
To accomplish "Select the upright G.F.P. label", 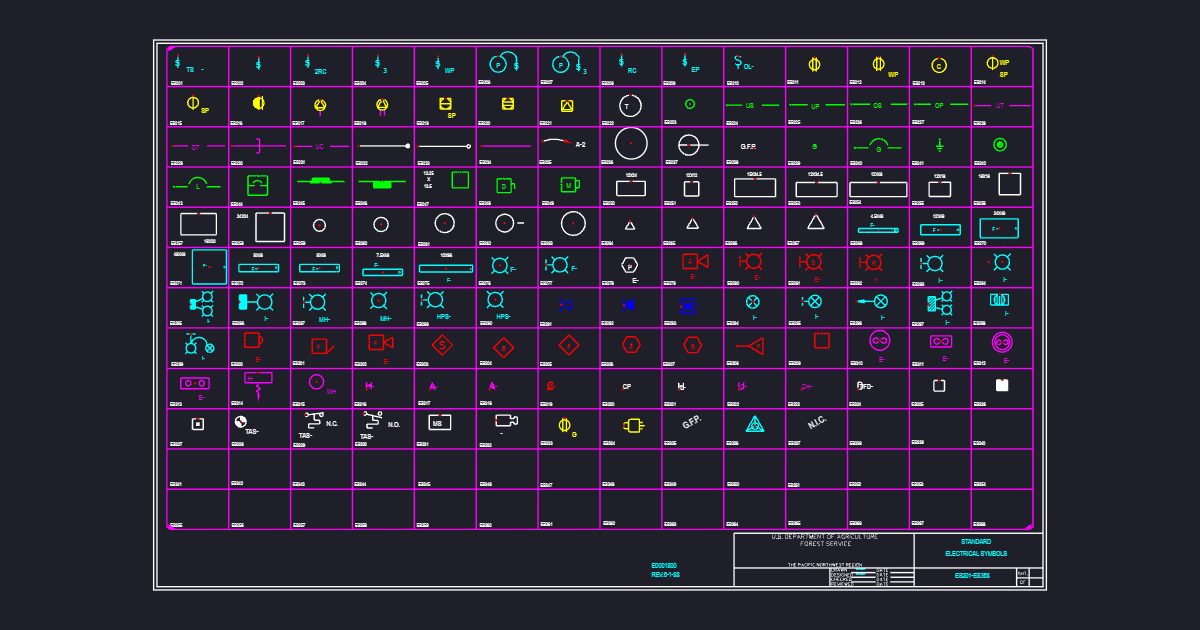I will 748,146.
